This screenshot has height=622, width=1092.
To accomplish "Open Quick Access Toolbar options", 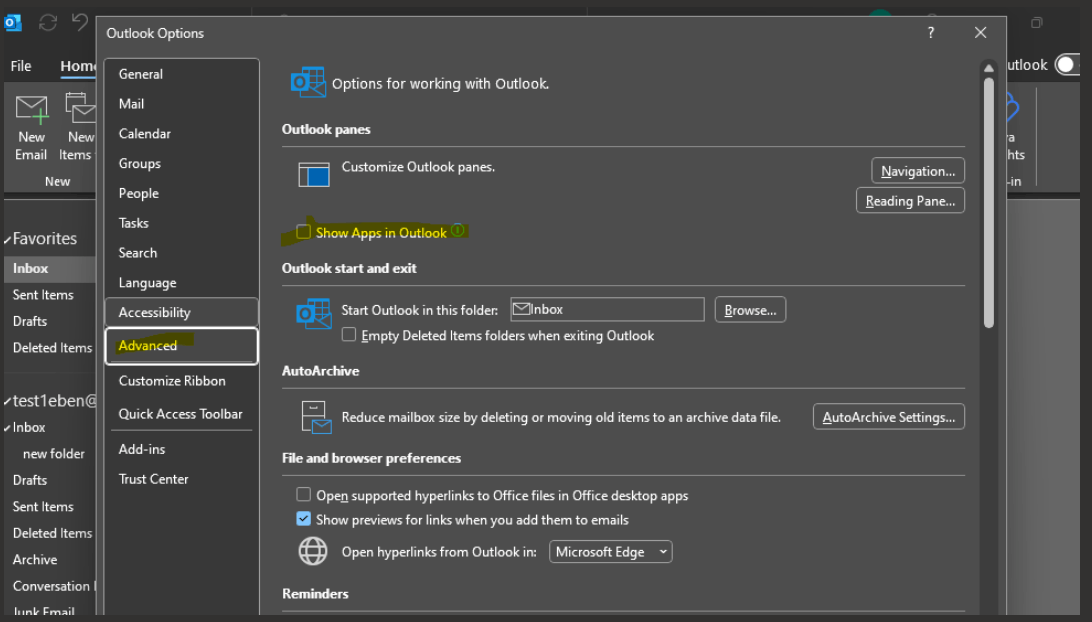I will [x=182, y=414].
